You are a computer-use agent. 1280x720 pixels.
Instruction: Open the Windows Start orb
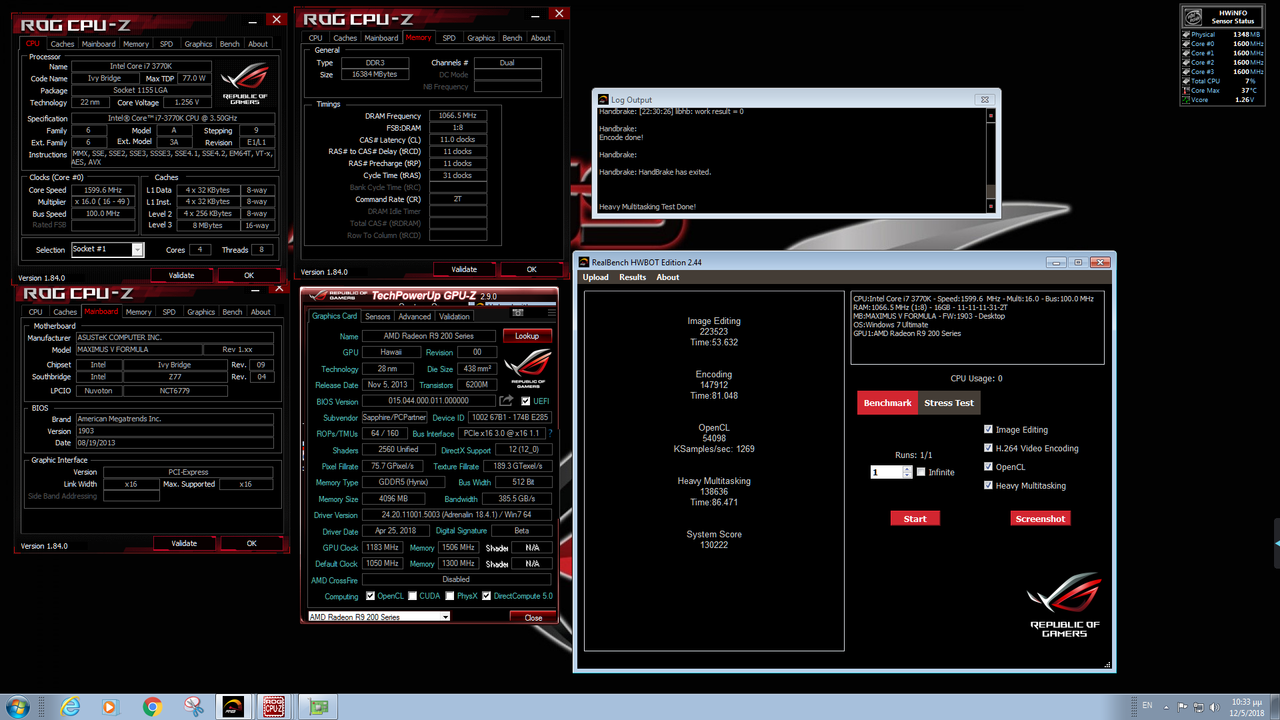click(x=19, y=707)
